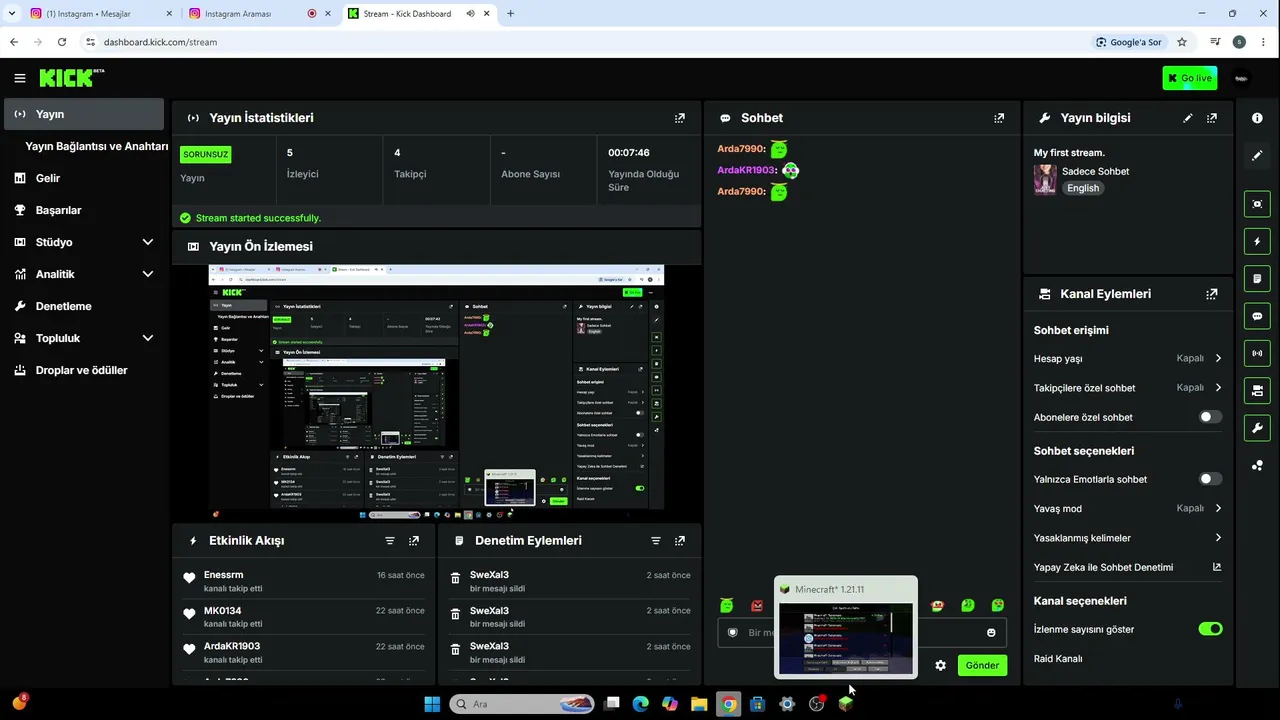This screenshot has width=1280, height=720.
Task: Pop out the Kanal Eylemleri panel
Action: click(x=1212, y=294)
